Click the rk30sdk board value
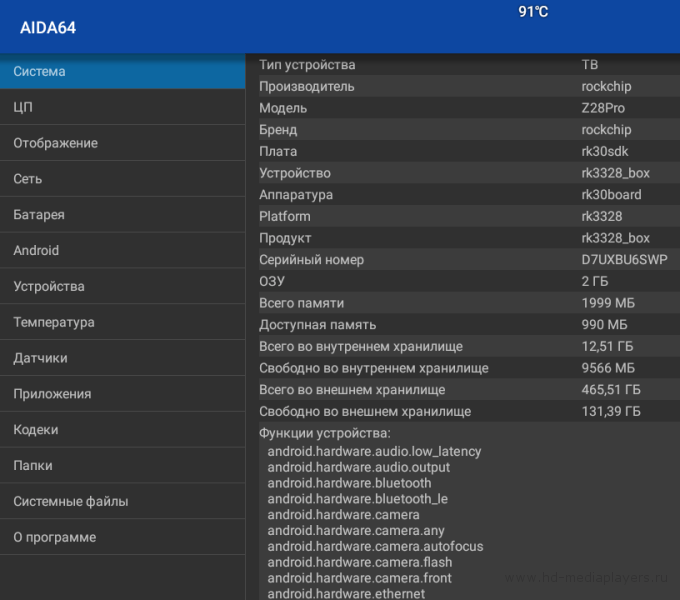680x600 pixels. point(605,151)
